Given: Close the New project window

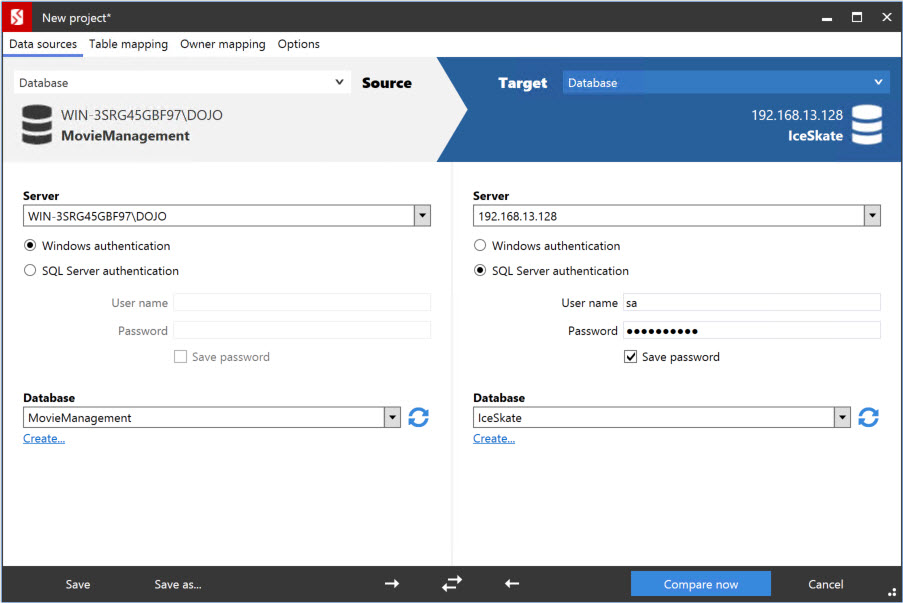Looking at the screenshot, I should coord(887,17).
